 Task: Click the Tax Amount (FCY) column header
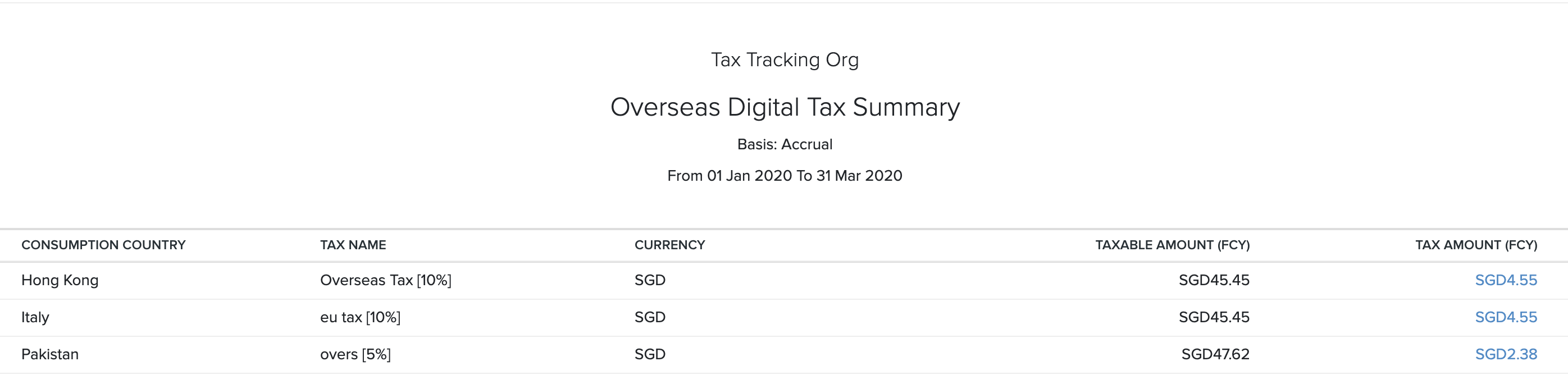[x=1475, y=245]
